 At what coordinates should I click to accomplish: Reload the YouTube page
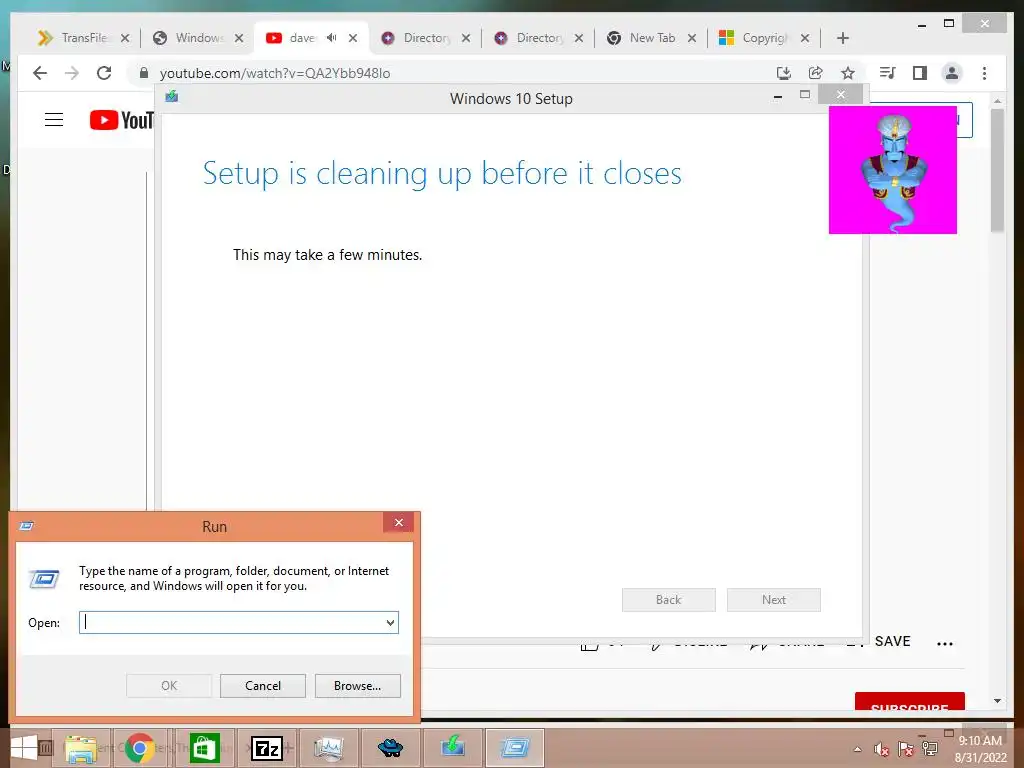pos(104,73)
